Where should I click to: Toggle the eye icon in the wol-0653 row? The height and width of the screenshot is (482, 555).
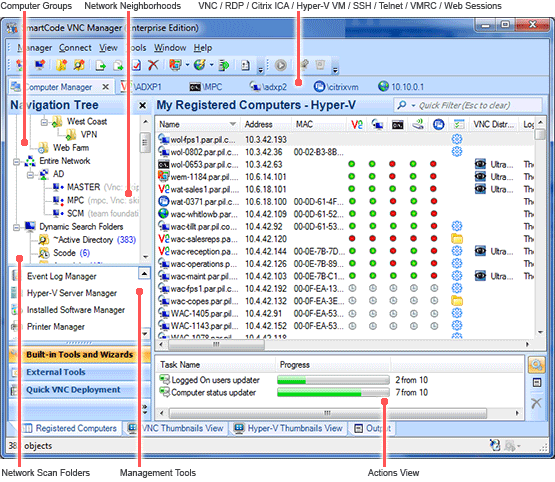pos(480,164)
